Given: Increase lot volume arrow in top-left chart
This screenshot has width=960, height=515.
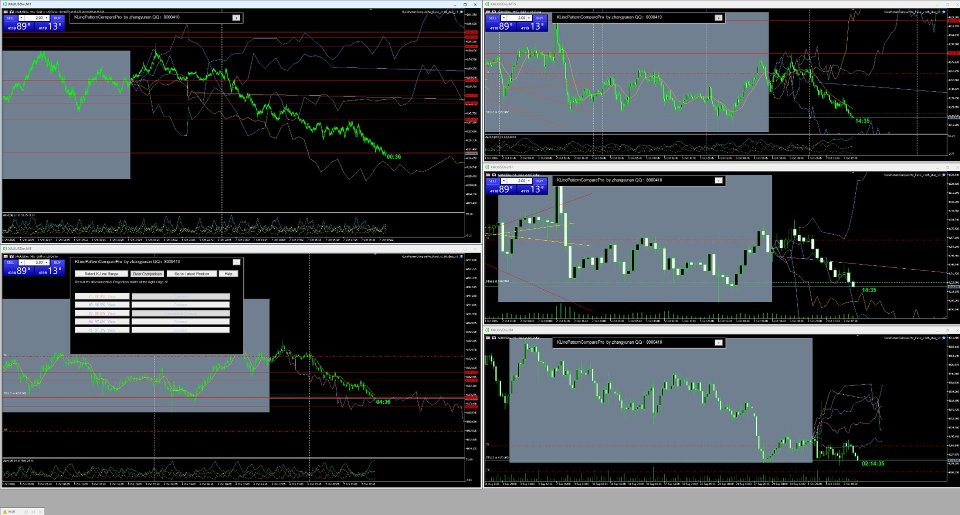Looking at the screenshot, I should [47, 18].
